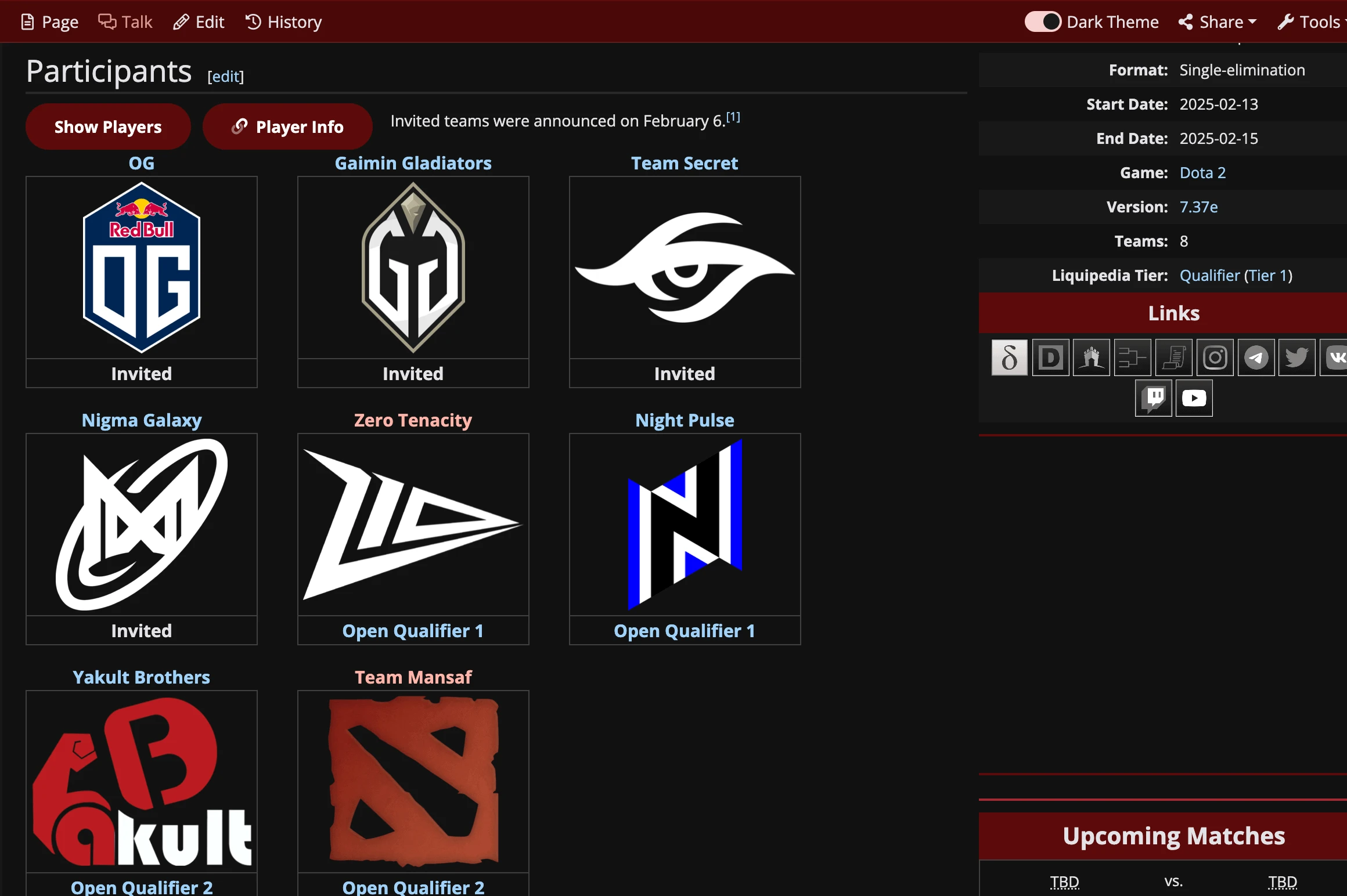This screenshot has width=1347, height=896.
Task: Open the Talk tab
Action: [x=125, y=22]
